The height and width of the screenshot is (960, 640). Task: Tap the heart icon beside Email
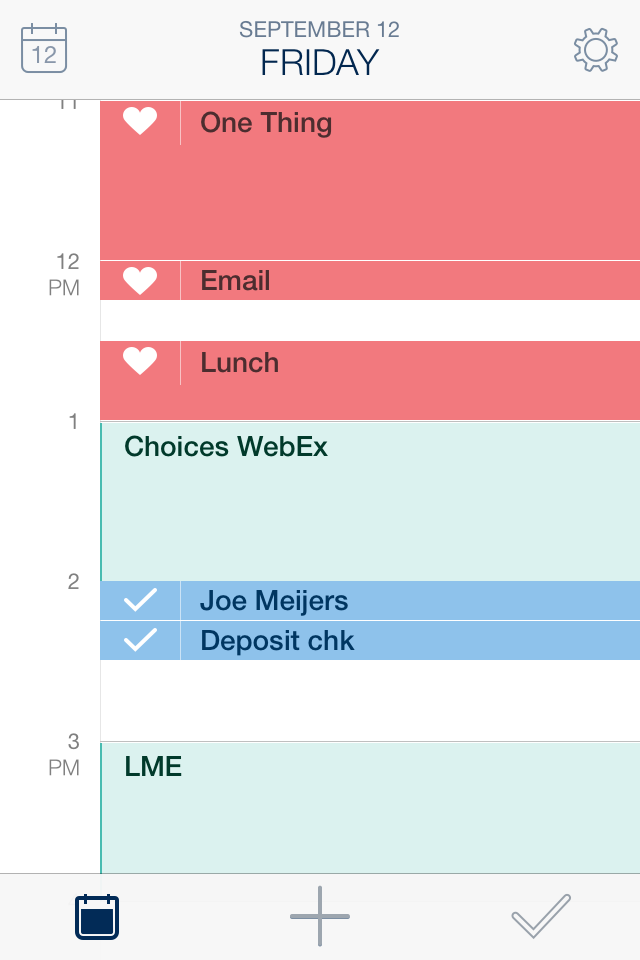[140, 281]
